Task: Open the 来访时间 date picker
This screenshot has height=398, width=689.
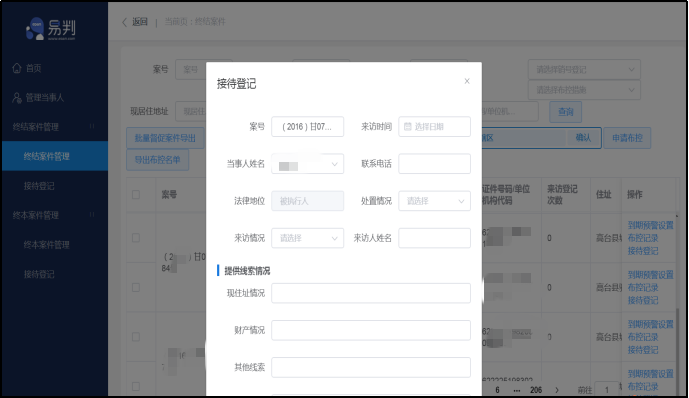Action: tap(434, 127)
